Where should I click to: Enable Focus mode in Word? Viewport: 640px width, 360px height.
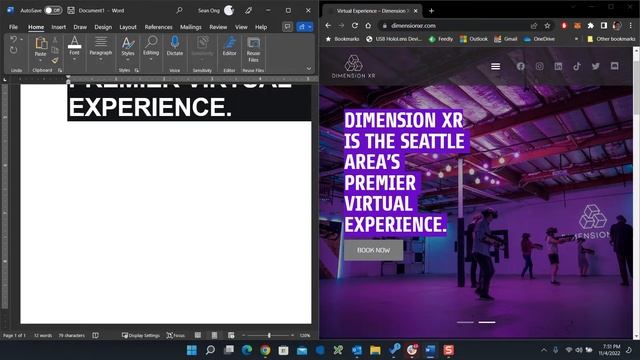(x=176, y=336)
